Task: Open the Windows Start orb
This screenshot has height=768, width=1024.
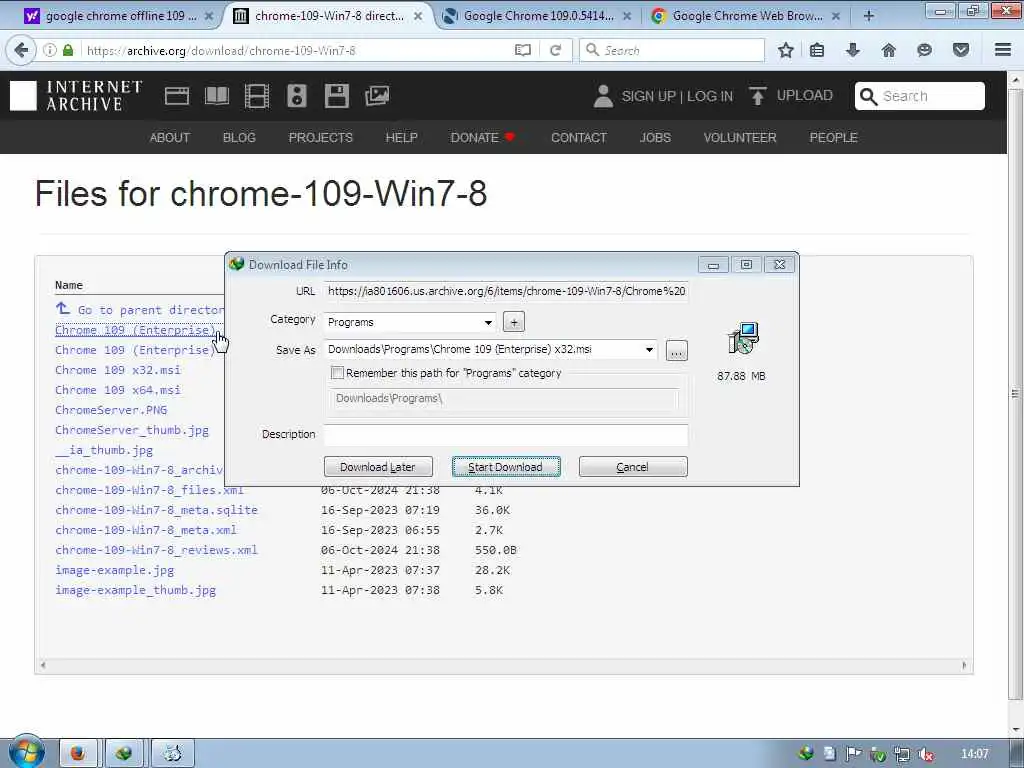Action: pyautogui.click(x=26, y=751)
